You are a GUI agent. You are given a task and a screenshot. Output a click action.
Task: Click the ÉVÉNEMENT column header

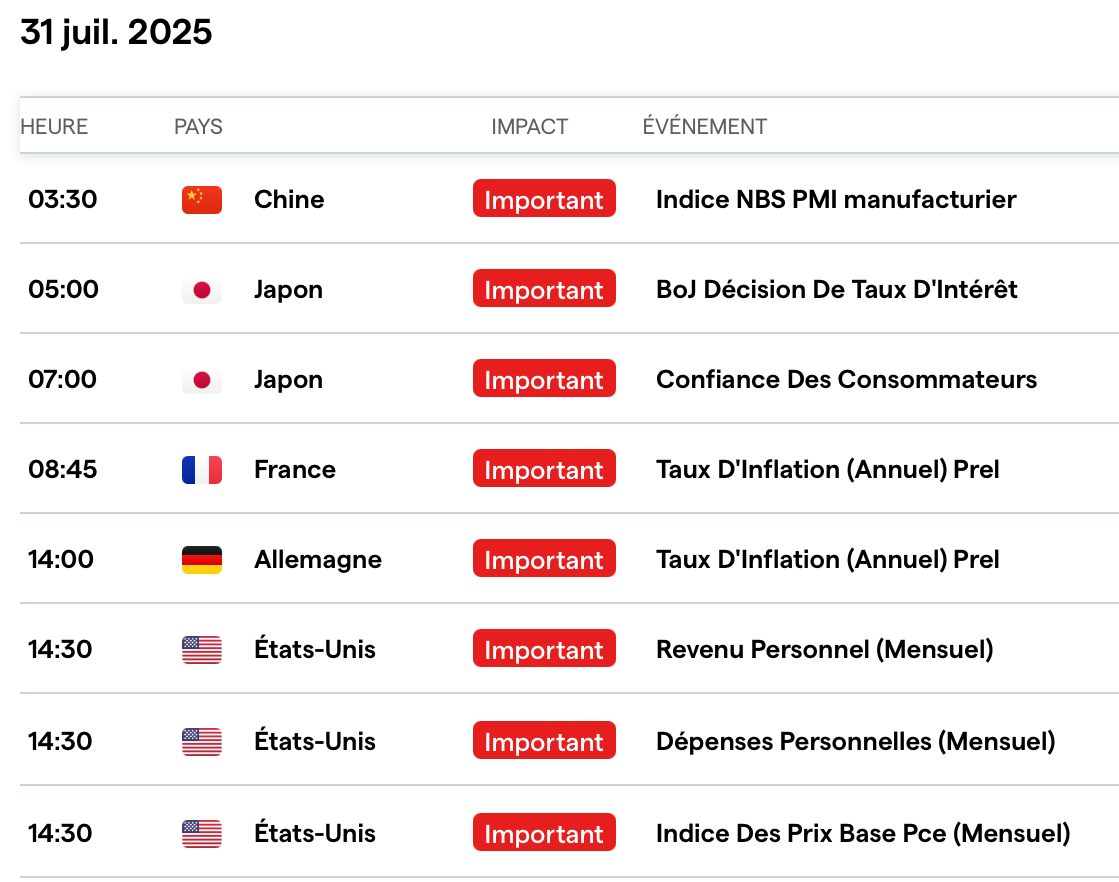[704, 127]
